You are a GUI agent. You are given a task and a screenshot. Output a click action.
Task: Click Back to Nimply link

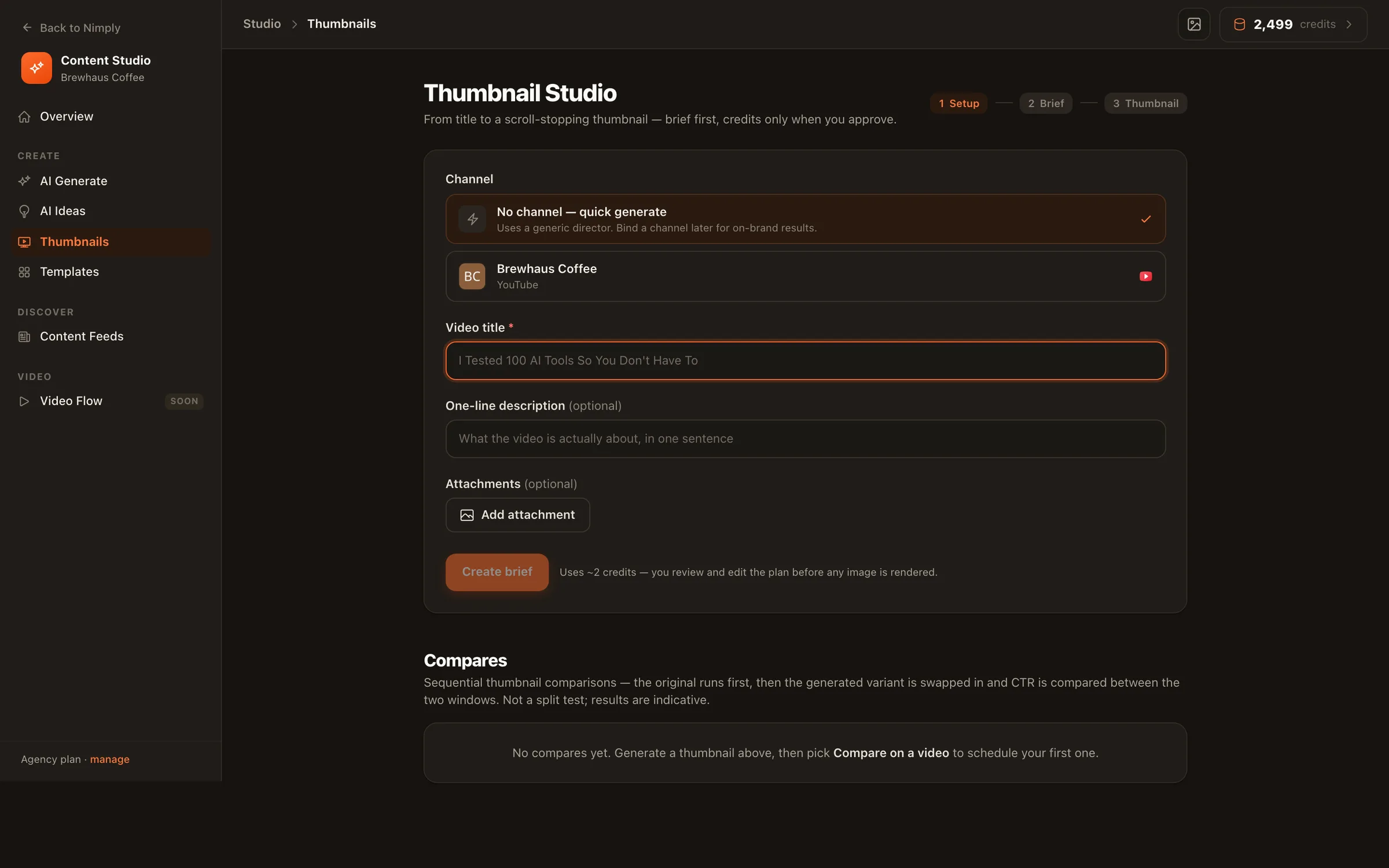click(x=71, y=28)
